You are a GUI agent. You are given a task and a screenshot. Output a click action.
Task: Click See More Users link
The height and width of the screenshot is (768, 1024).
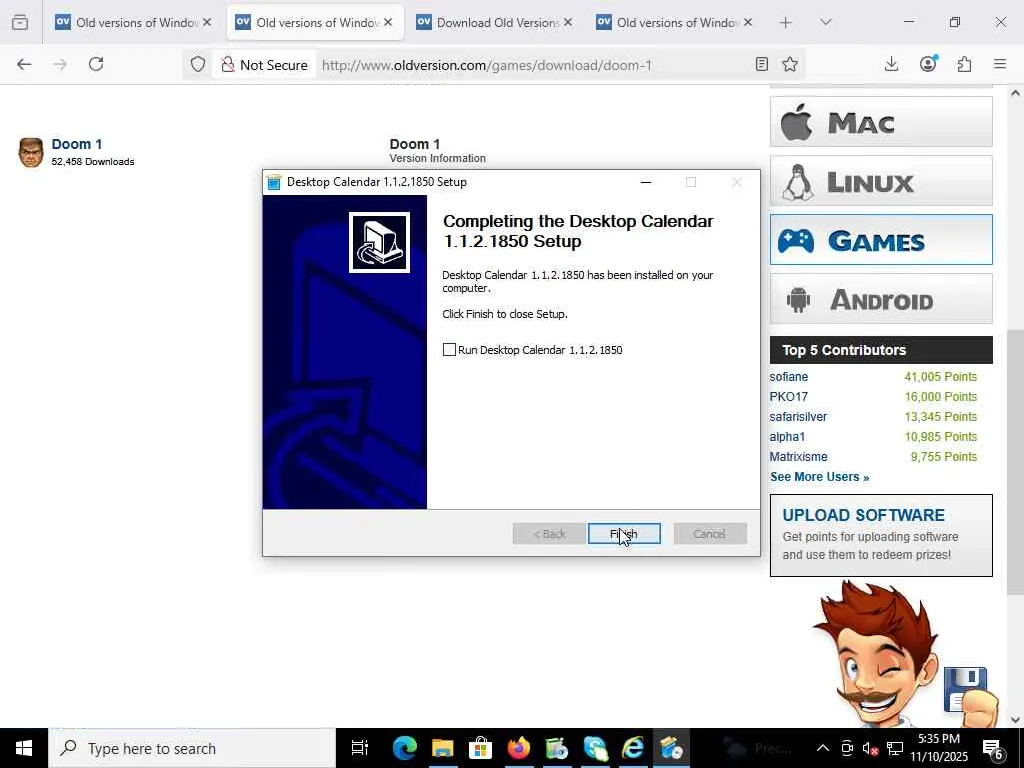point(820,477)
